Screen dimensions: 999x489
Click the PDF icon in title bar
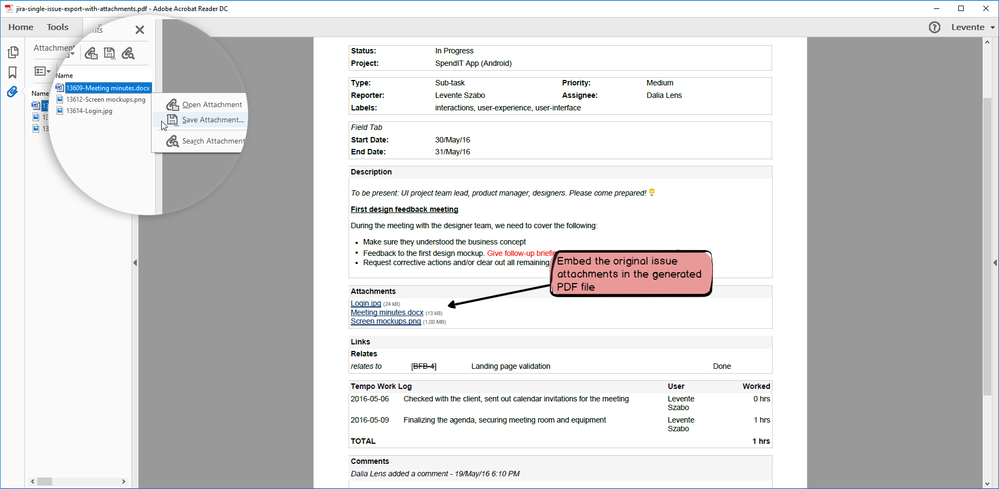(8, 8)
